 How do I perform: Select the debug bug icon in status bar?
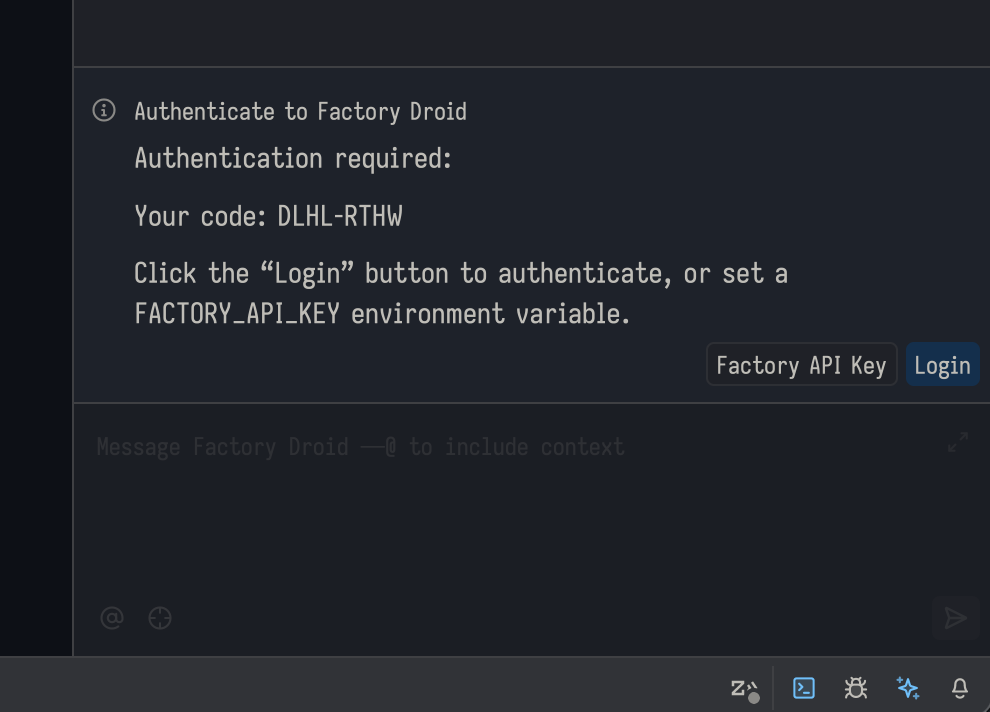[856, 688]
